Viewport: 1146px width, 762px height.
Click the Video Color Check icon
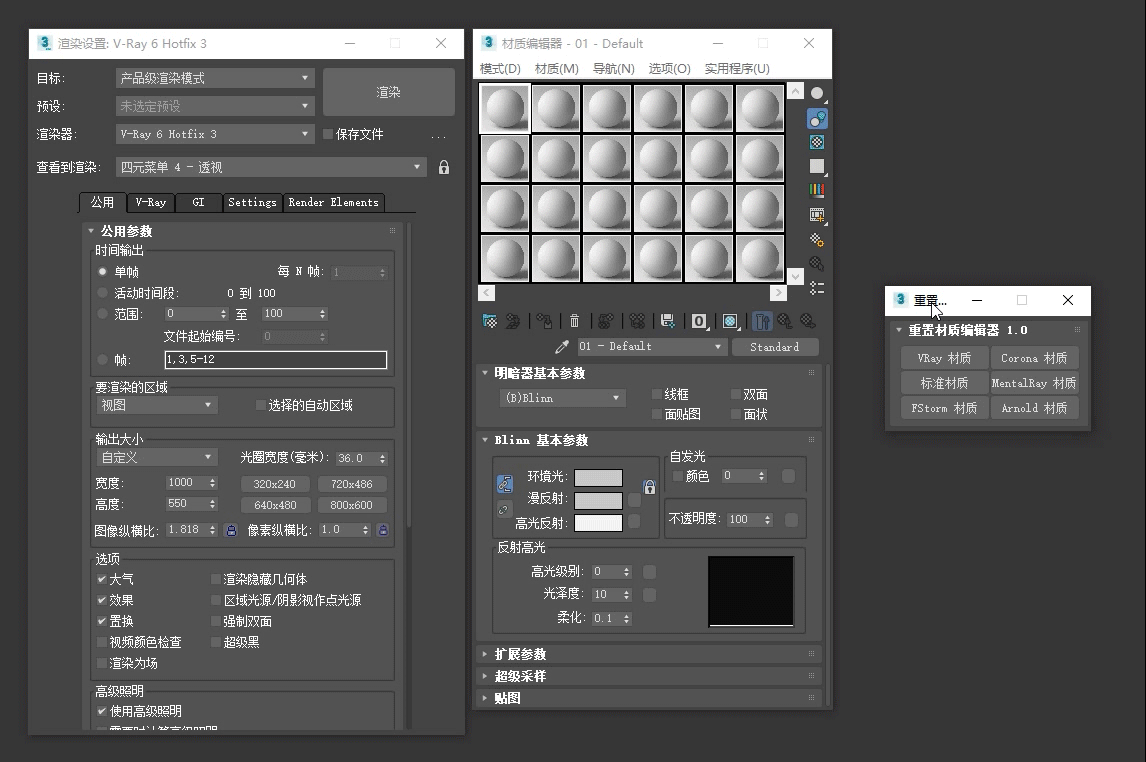(x=817, y=190)
